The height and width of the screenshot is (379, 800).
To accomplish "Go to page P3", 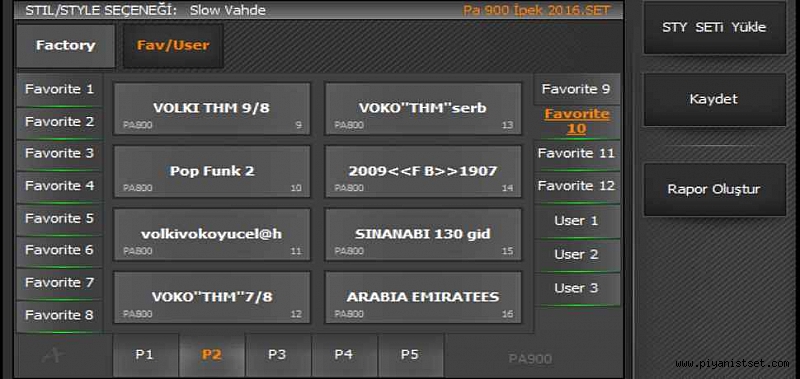I will pos(278,356).
